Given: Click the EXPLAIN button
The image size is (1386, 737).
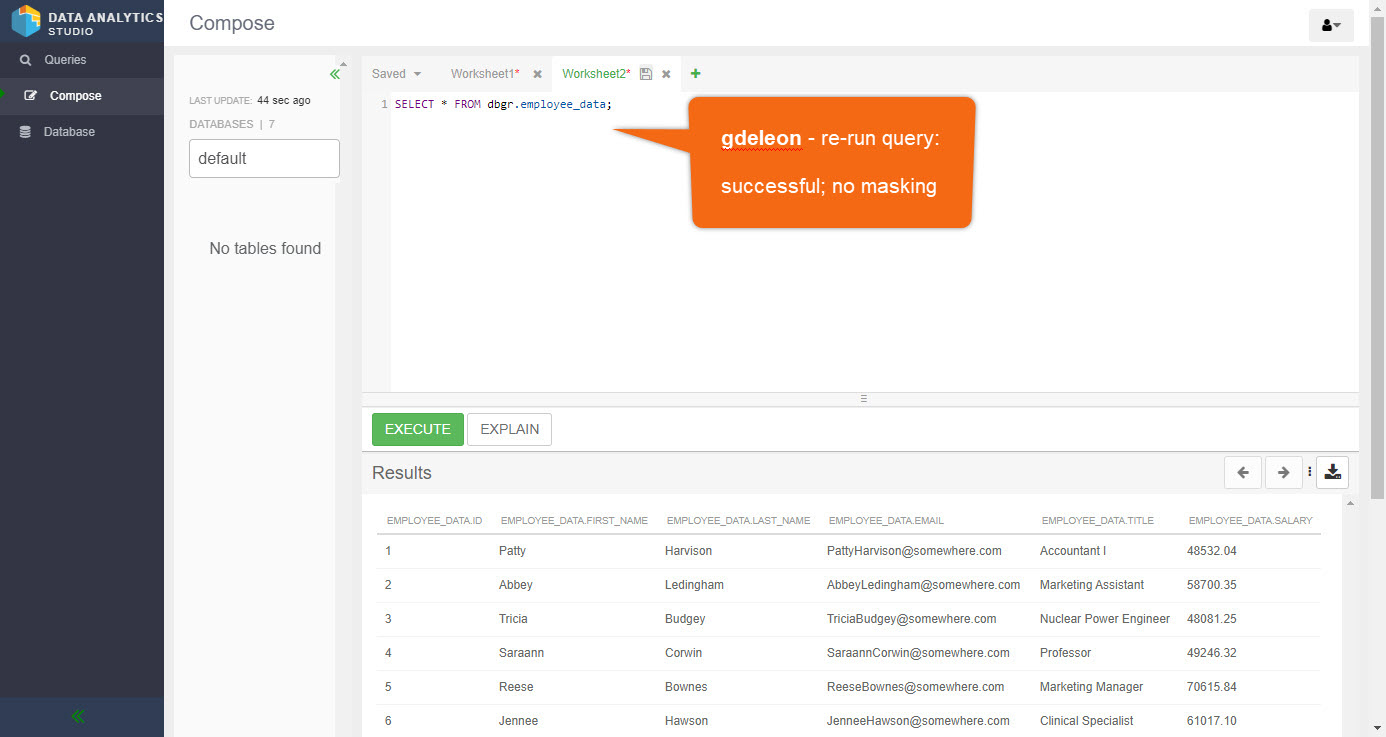Looking at the screenshot, I should [509, 429].
